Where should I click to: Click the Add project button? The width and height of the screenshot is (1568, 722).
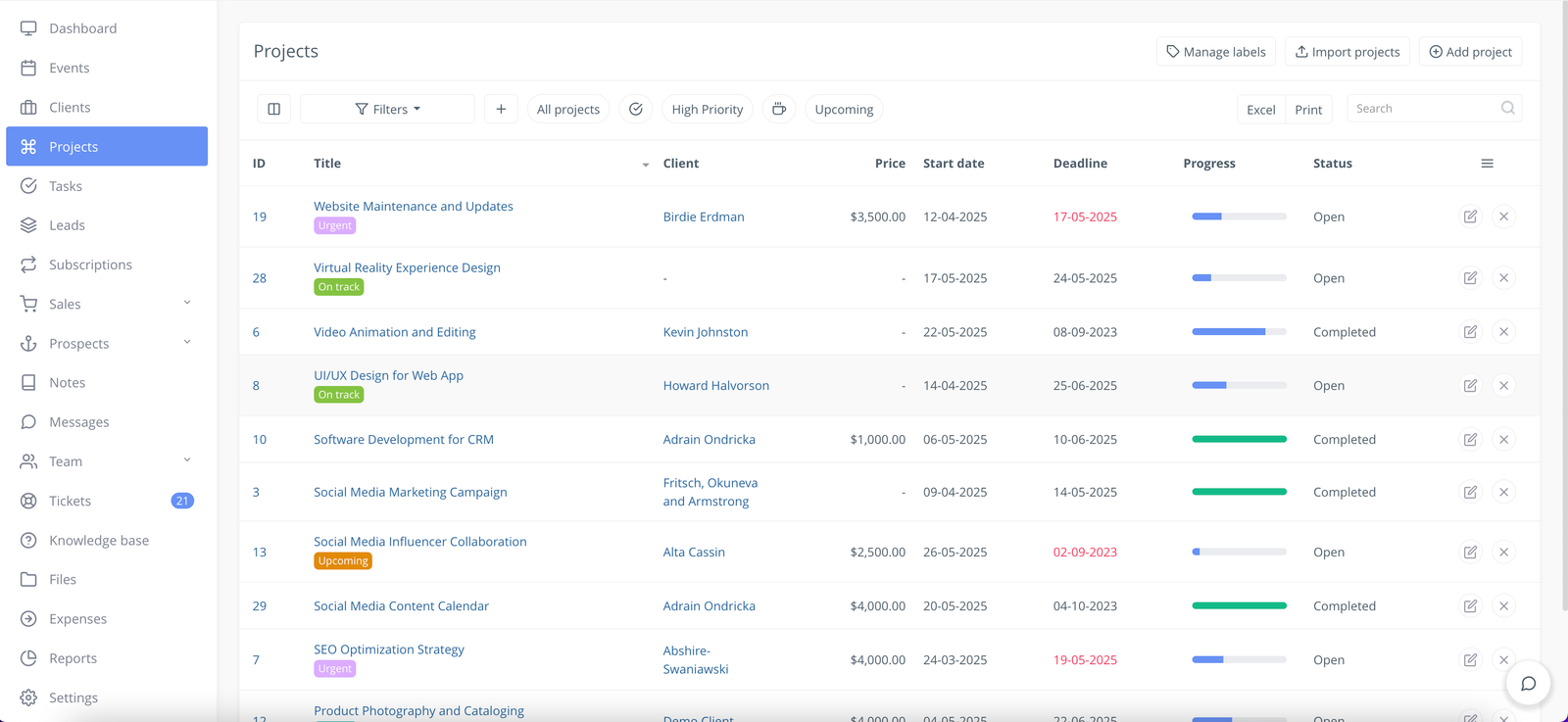[x=1470, y=52]
